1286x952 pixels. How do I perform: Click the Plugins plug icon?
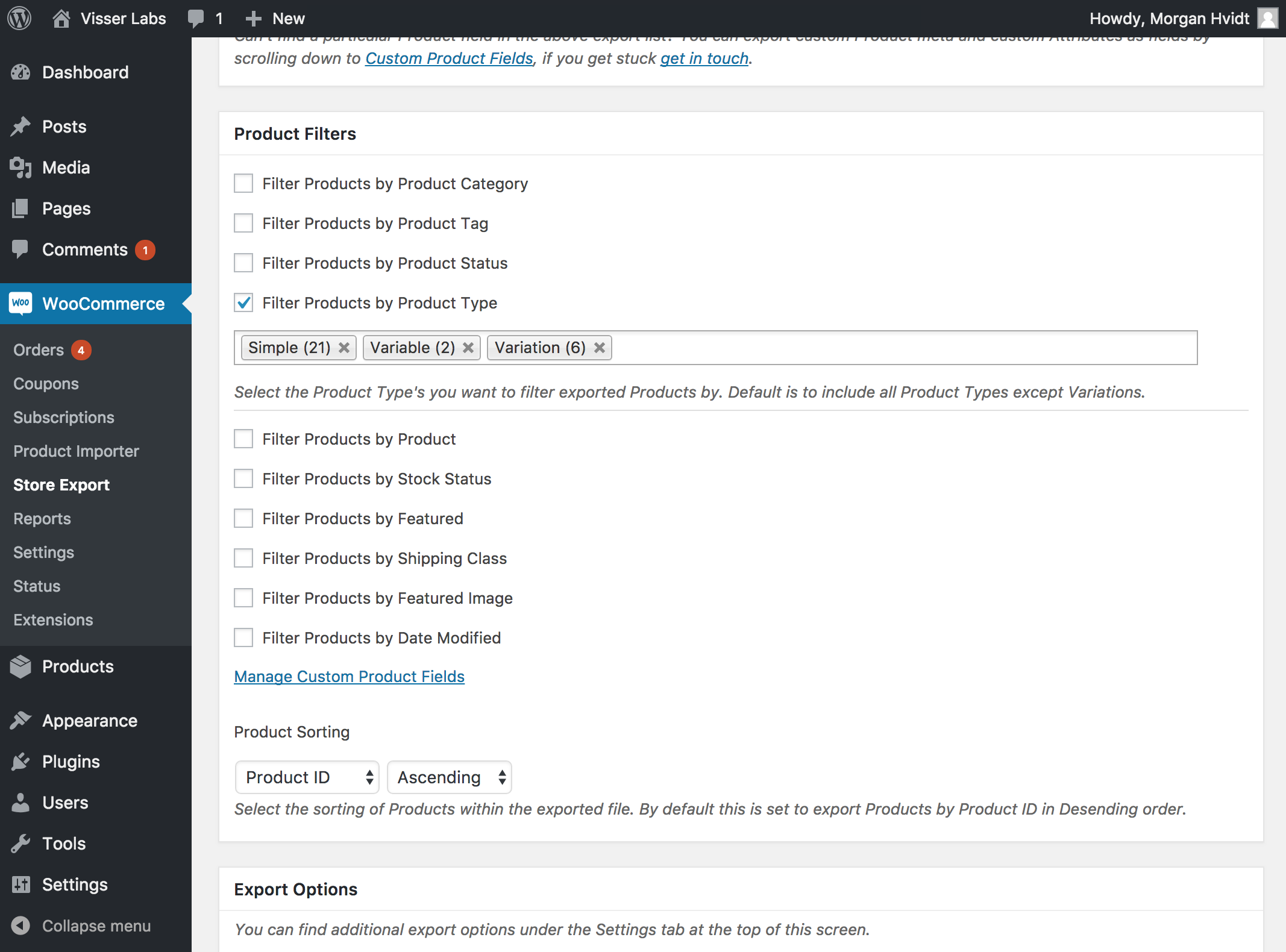(20, 761)
